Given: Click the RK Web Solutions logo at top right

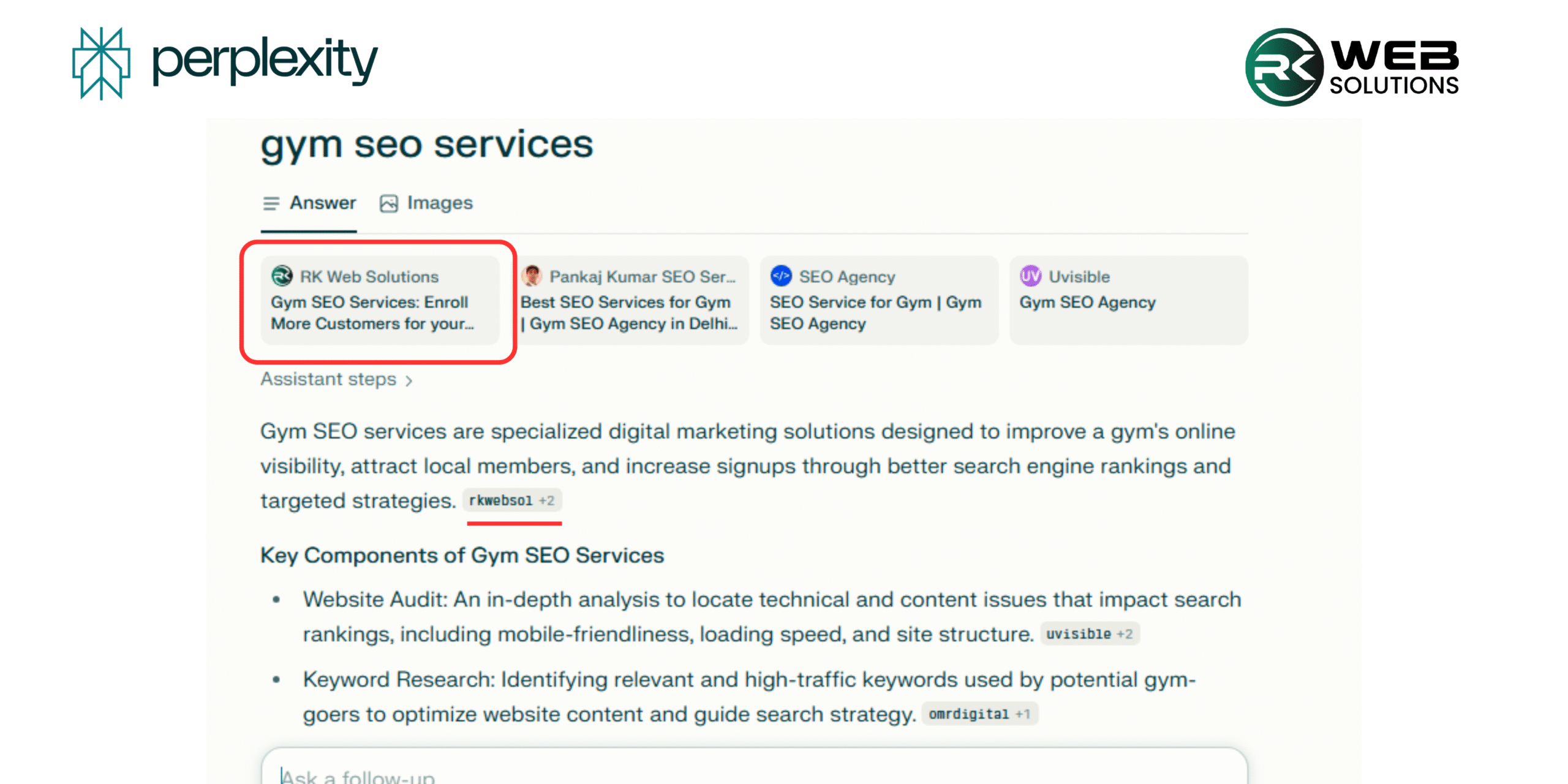Looking at the screenshot, I should [1283, 65].
